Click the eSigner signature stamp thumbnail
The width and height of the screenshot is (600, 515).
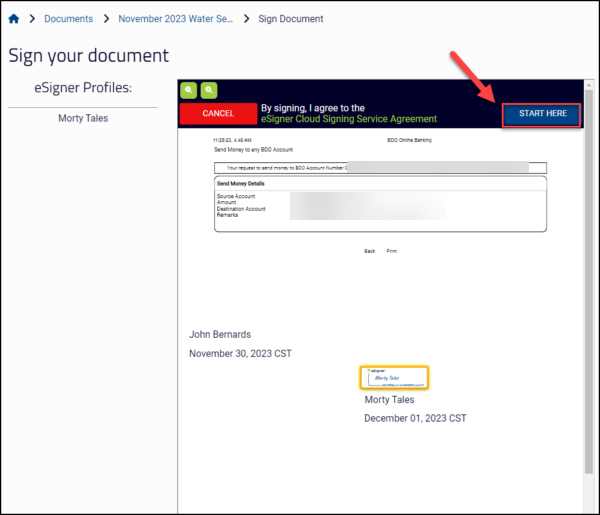click(395, 378)
